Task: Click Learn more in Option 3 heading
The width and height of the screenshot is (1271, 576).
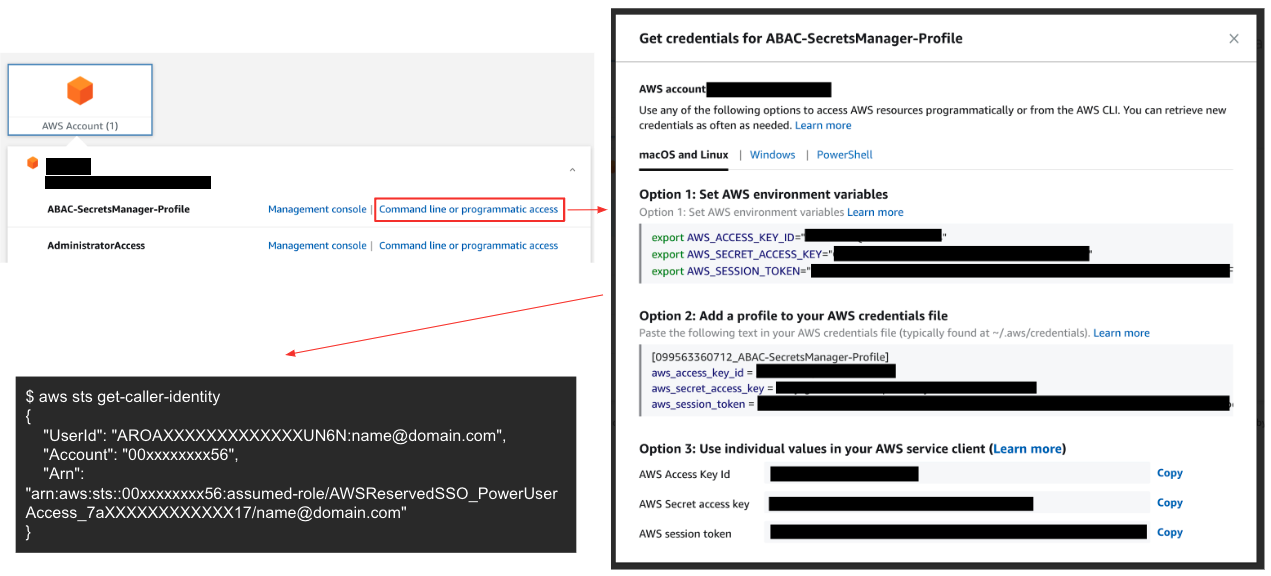Action: tap(1027, 448)
